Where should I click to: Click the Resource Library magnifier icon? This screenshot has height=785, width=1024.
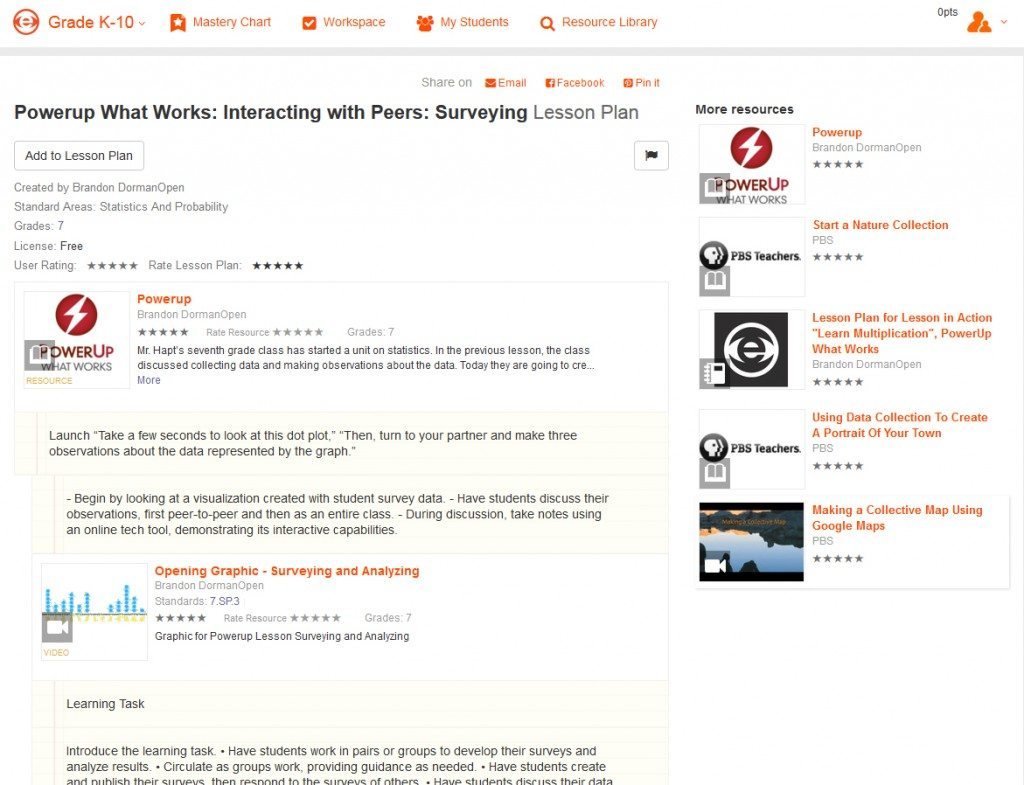click(546, 21)
